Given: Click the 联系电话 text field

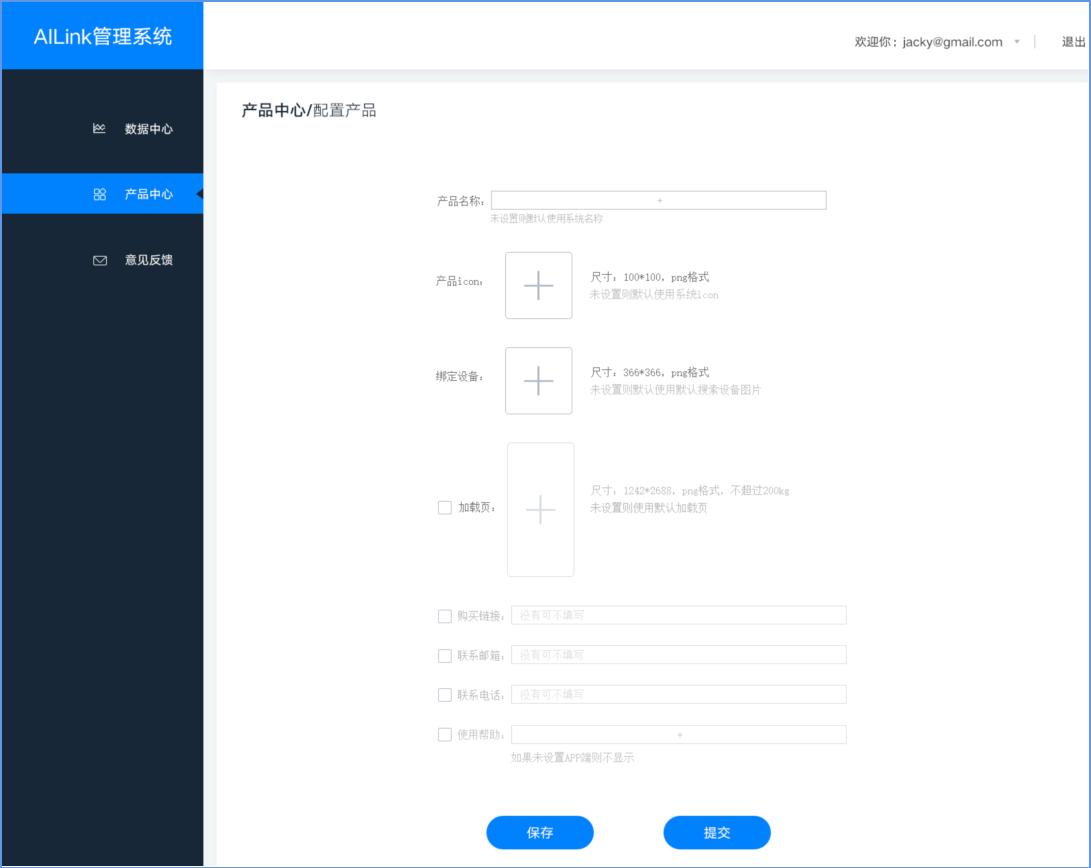Looking at the screenshot, I should 679,695.
